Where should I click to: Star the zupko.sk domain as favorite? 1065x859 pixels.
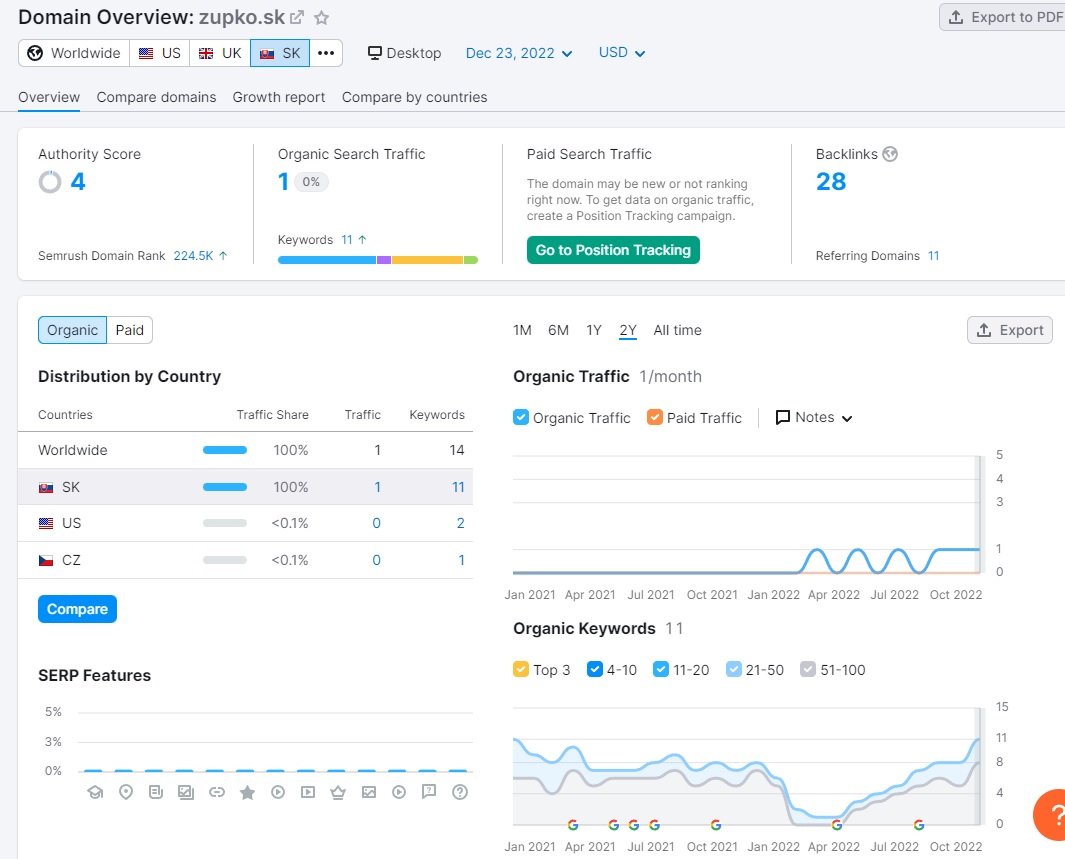[x=321, y=18]
